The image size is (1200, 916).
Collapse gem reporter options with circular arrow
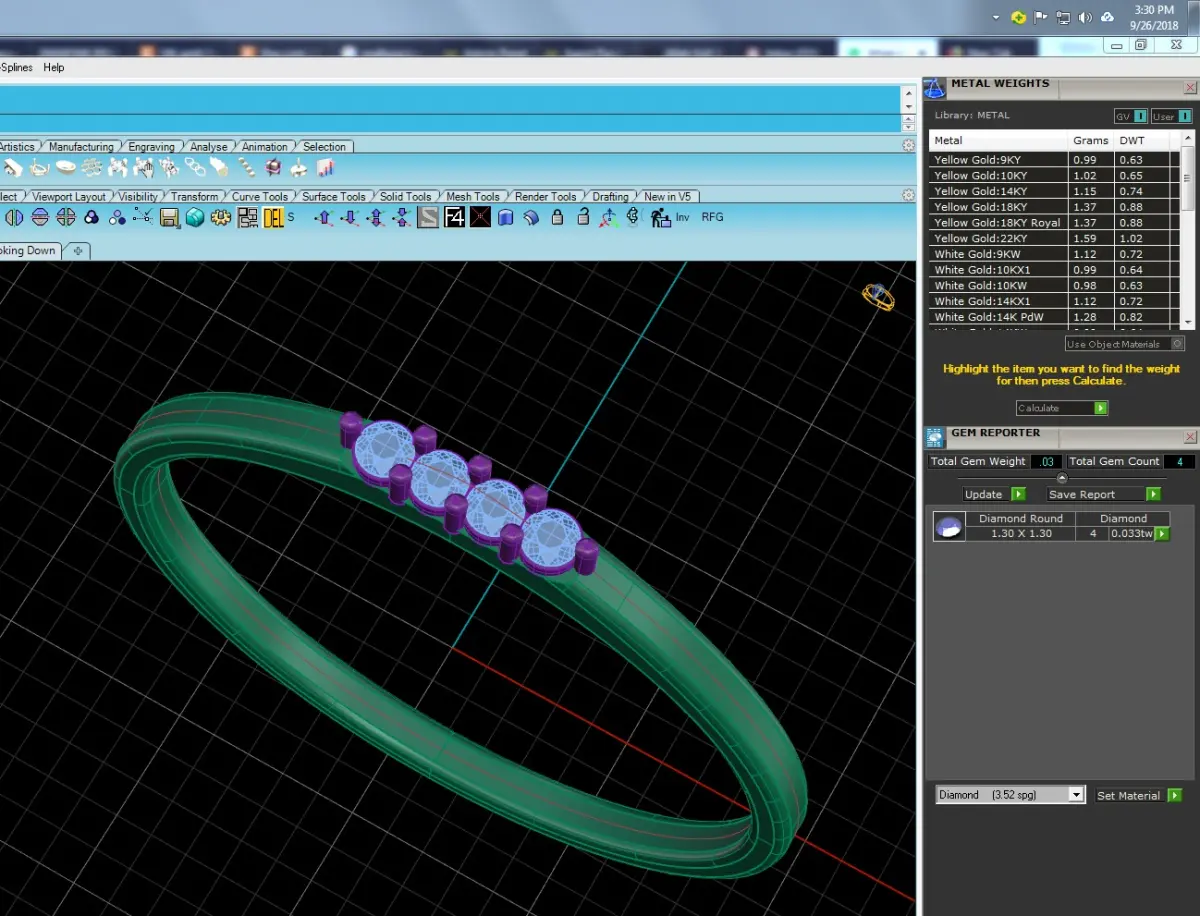click(x=1062, y=478)
